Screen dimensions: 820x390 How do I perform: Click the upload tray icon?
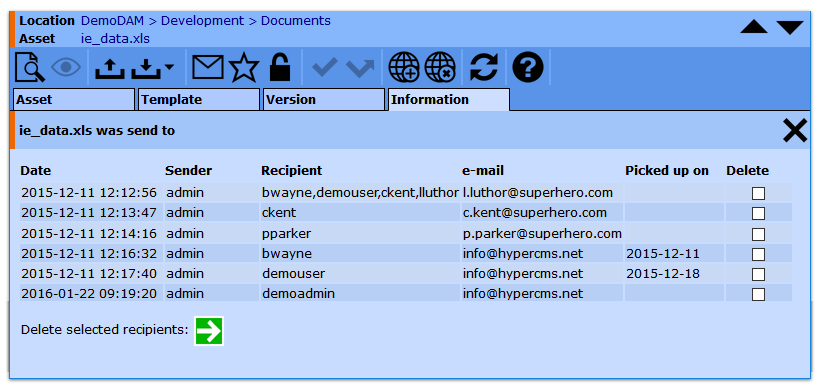click(110, 68)
